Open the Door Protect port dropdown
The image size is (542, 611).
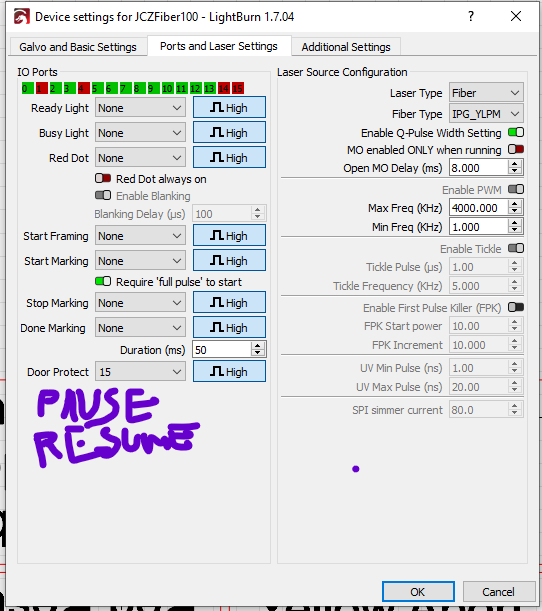click(140, 372)
